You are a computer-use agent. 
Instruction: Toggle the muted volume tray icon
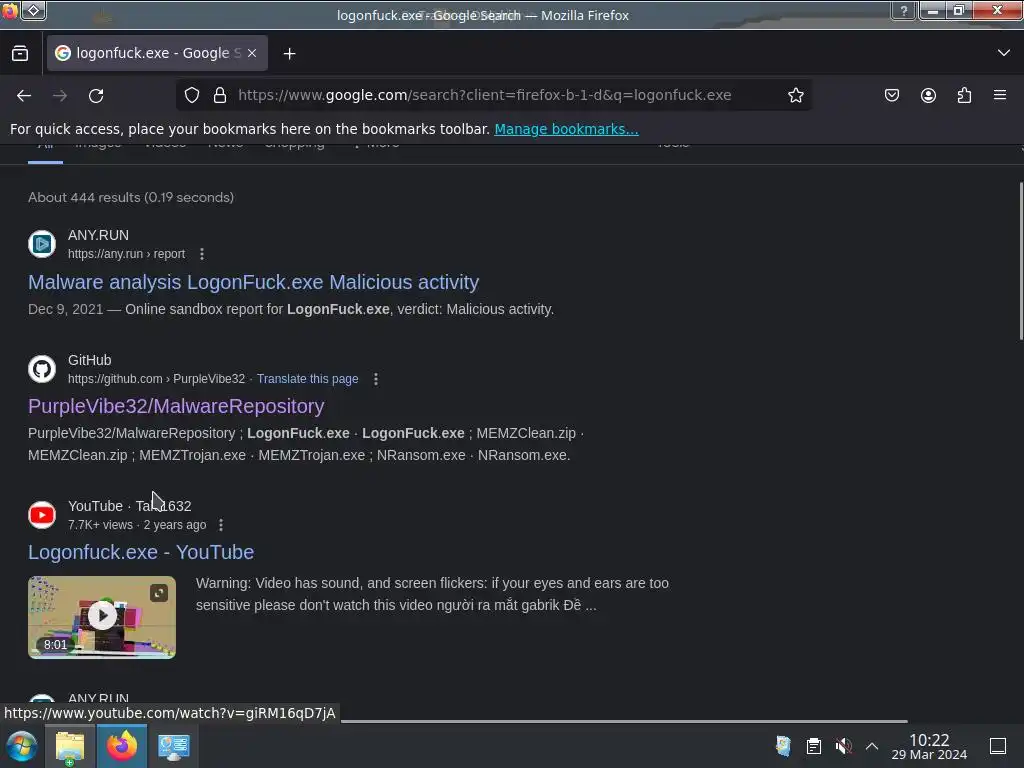843,746
